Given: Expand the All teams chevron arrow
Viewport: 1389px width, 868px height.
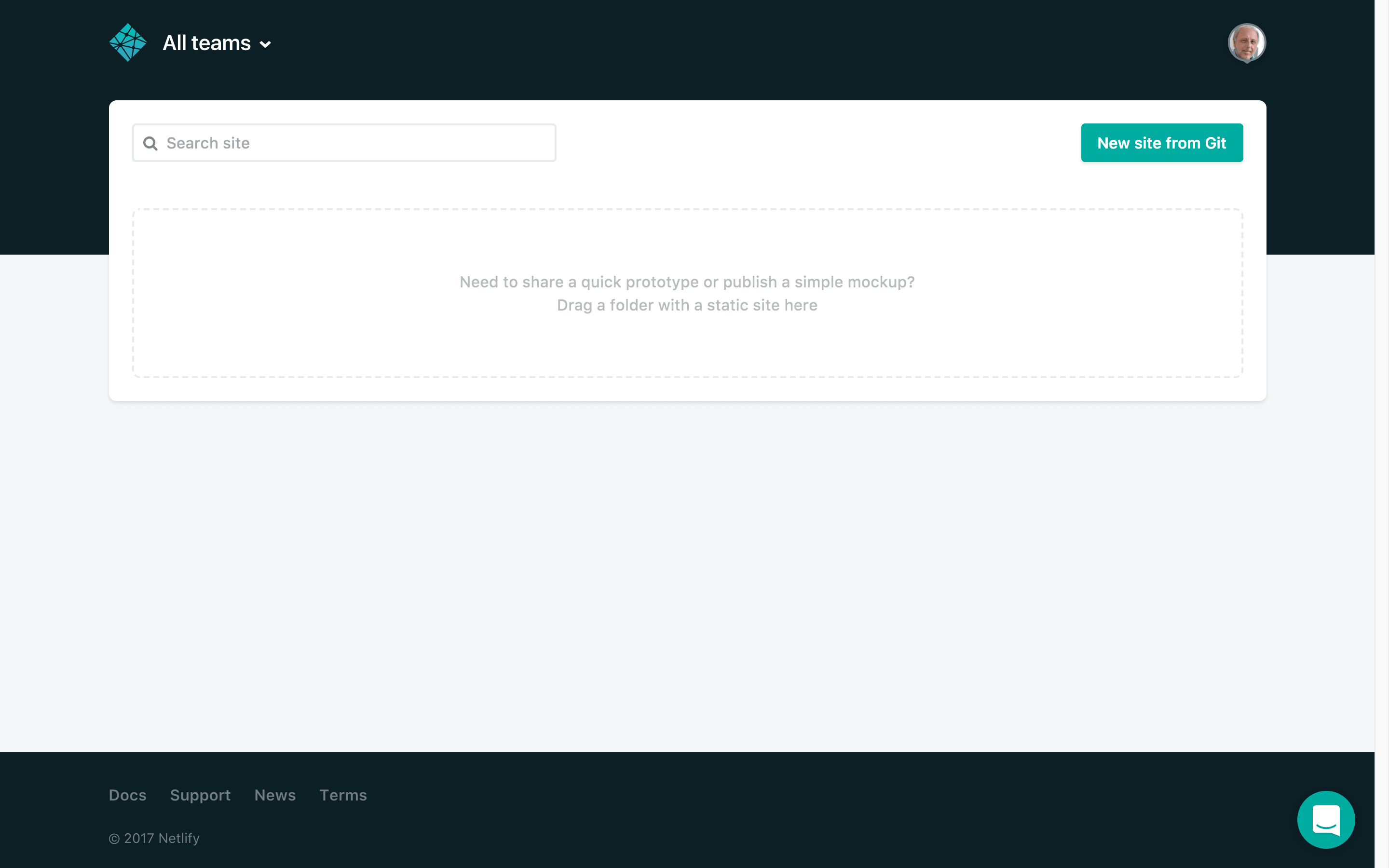Looking at the screenshot, I should click(265, 44).
